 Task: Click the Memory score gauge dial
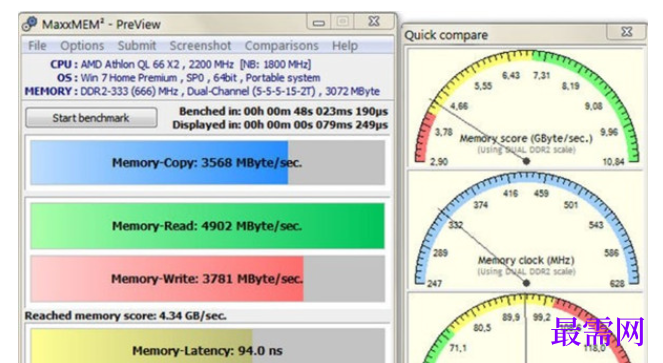525,108
